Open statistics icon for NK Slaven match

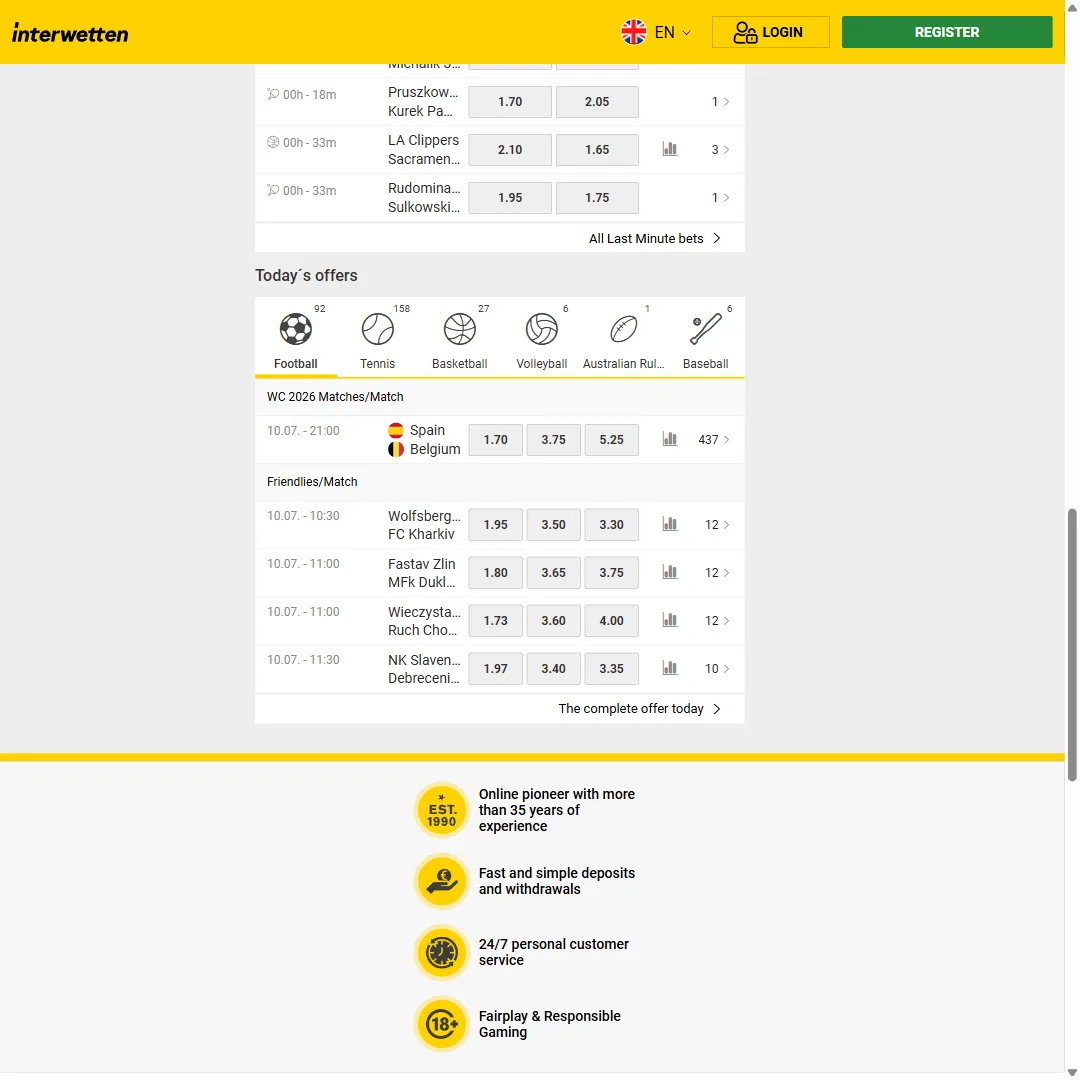coord(669,668)
